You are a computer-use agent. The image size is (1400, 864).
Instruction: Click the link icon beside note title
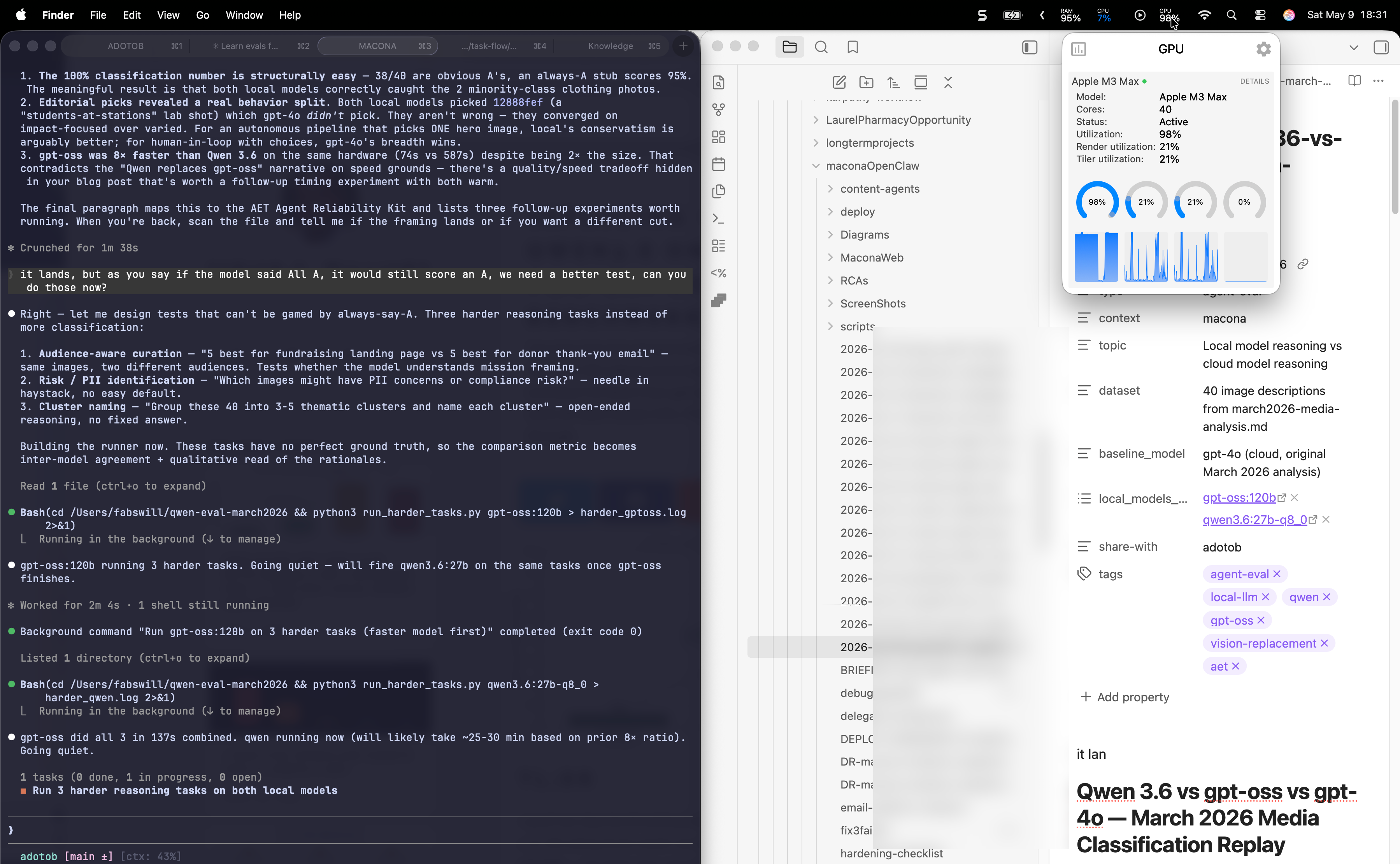click(1302, 264)
